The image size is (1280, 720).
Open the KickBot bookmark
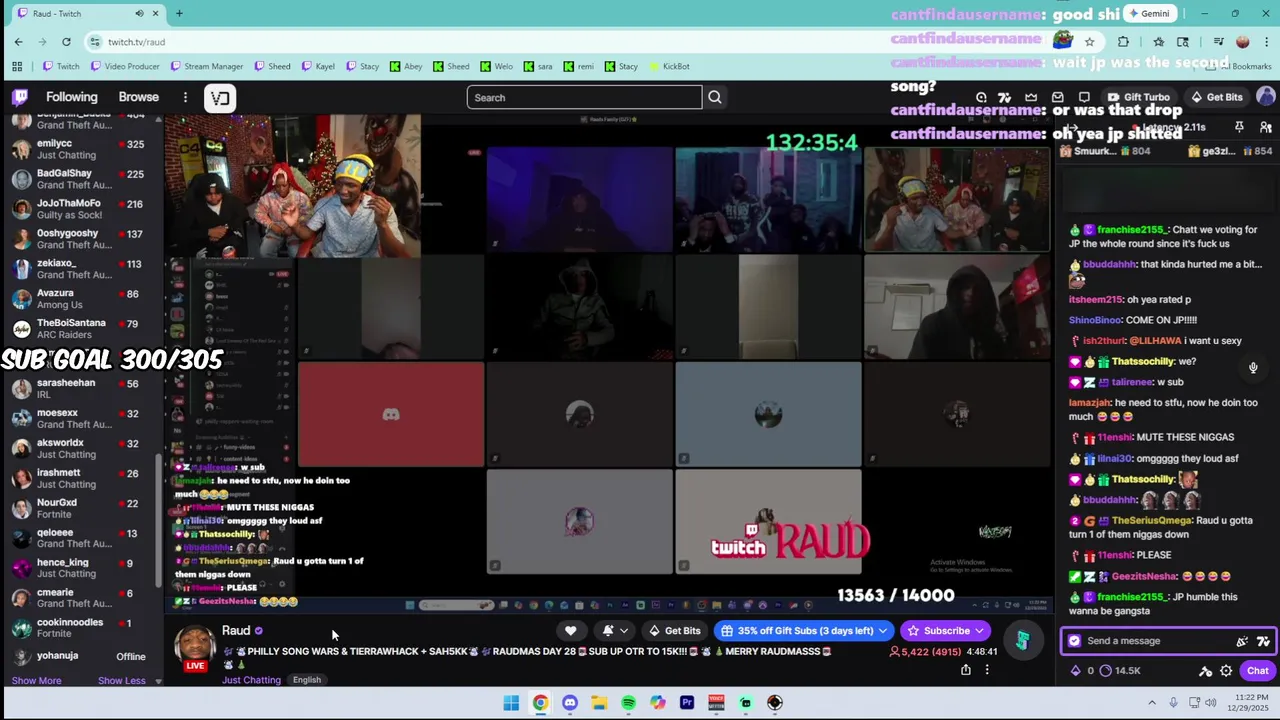tap(669, 66)
